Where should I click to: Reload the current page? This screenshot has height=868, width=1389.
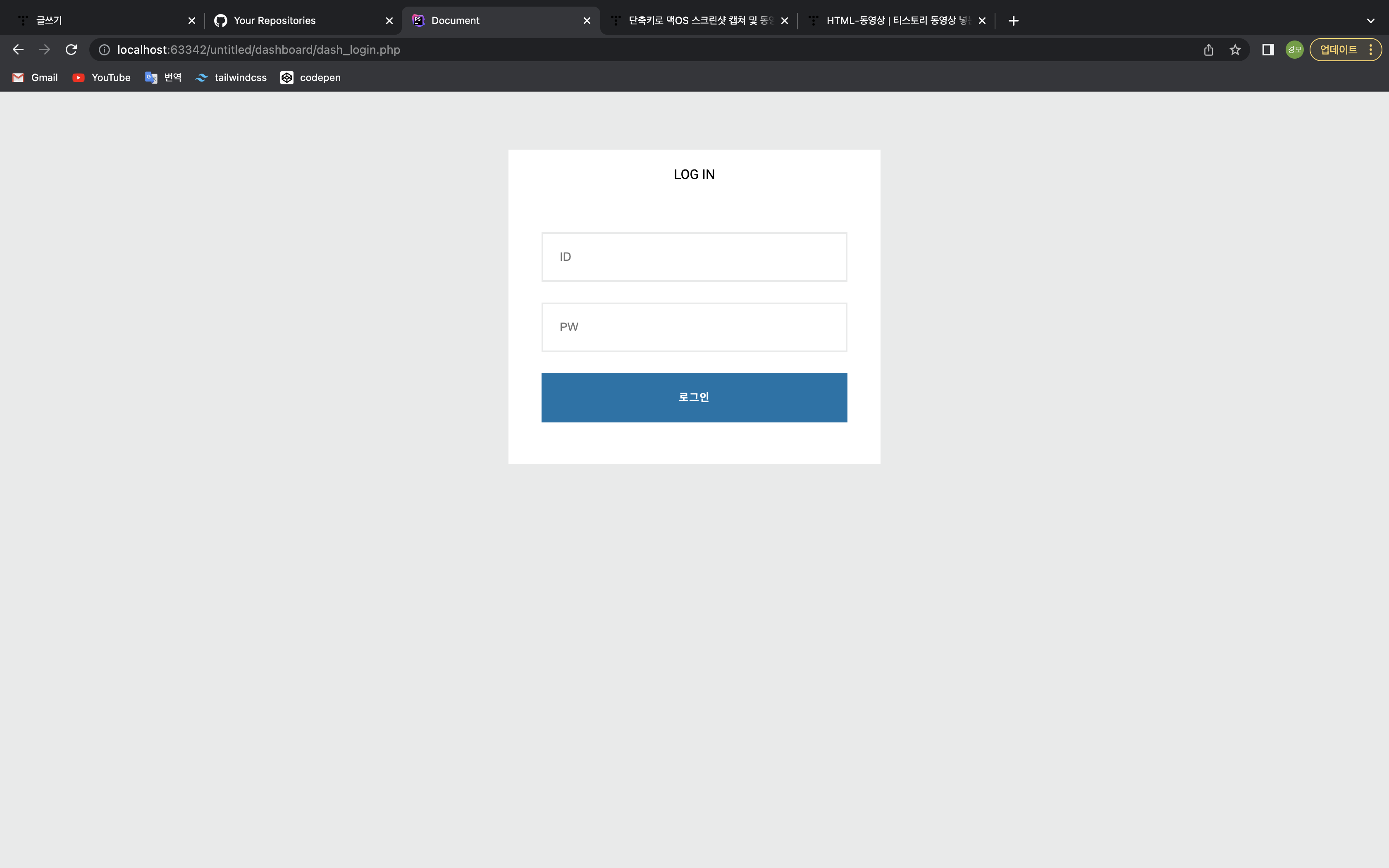point(71,50)
